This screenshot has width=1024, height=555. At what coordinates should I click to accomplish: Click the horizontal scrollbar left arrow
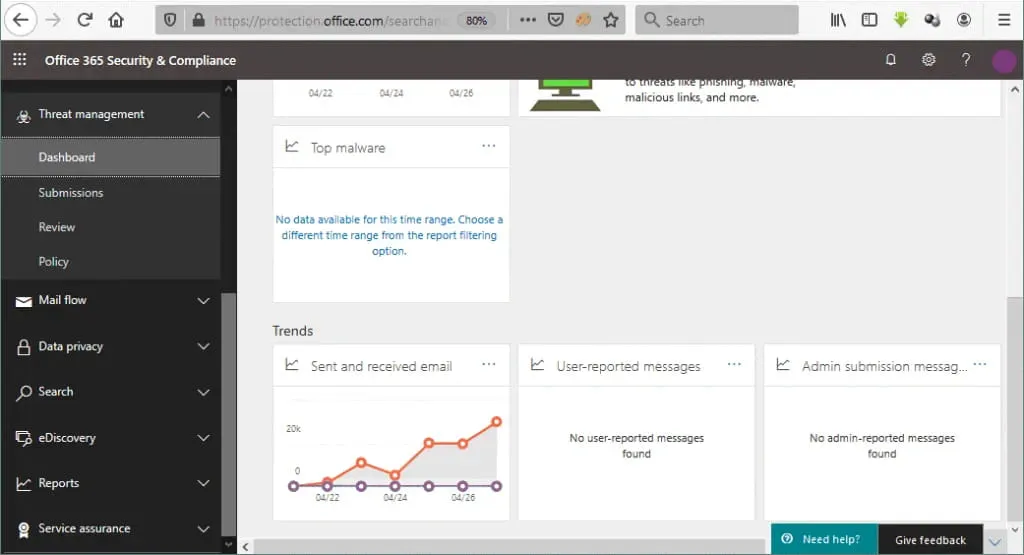[246, 547]
